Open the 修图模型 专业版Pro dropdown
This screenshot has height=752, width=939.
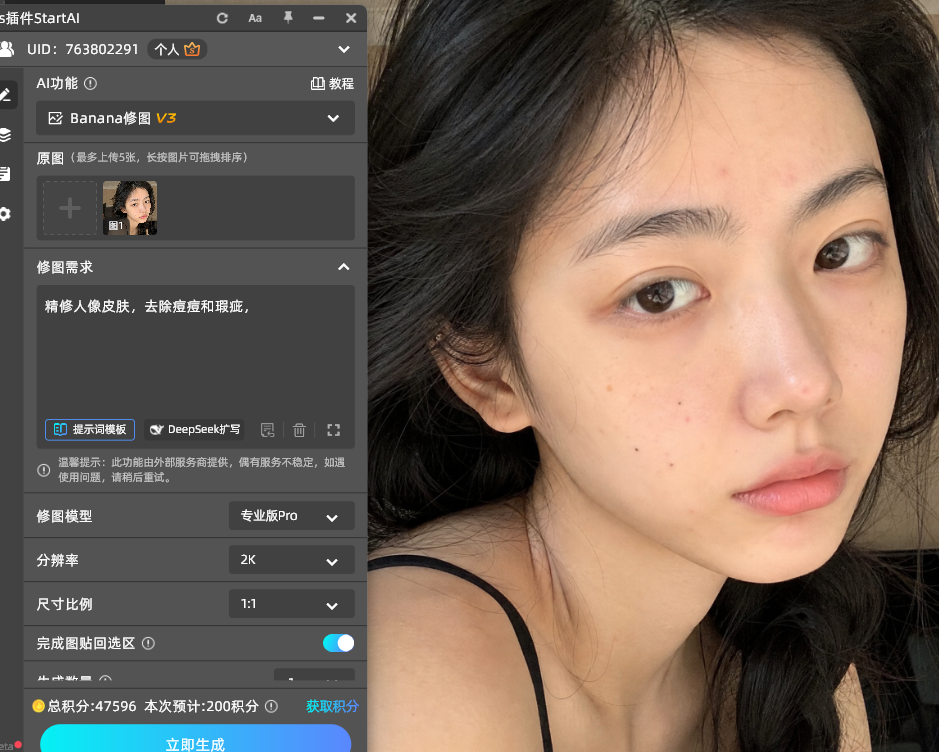[x=292, y=516]
